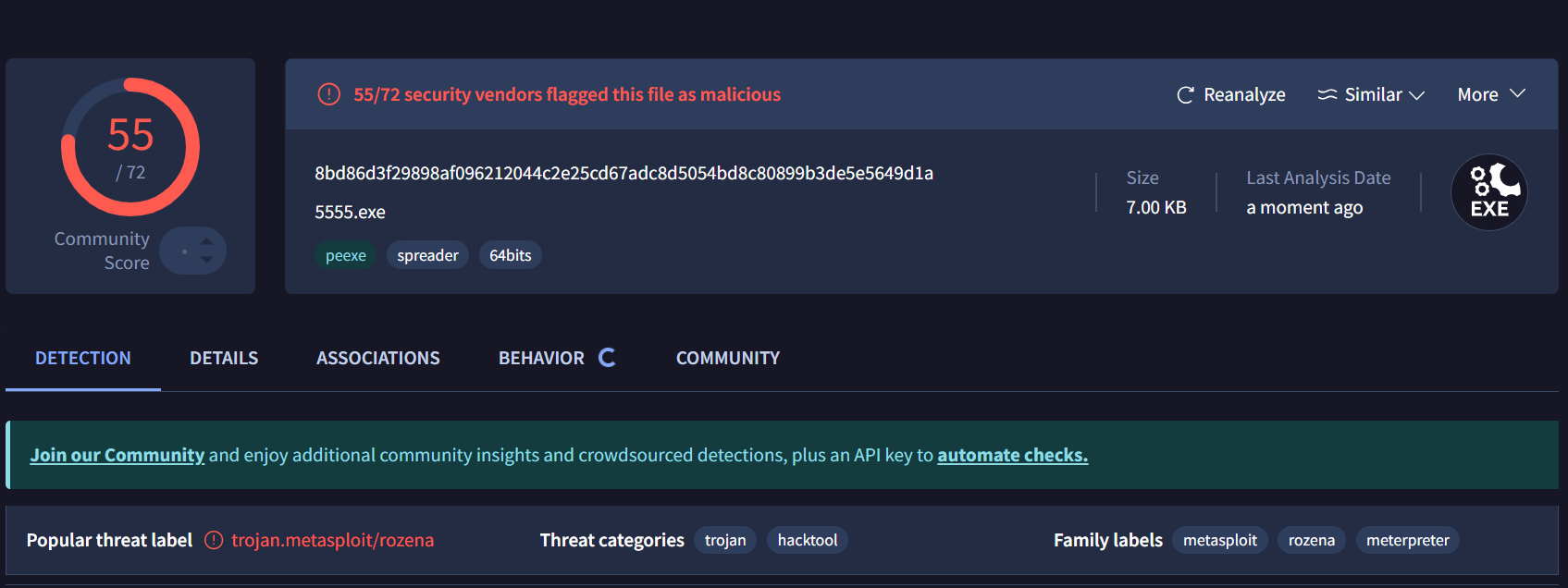Open the More dropdown menu
This screenshot has width=1568, height=588.
tap(1490, 94)
